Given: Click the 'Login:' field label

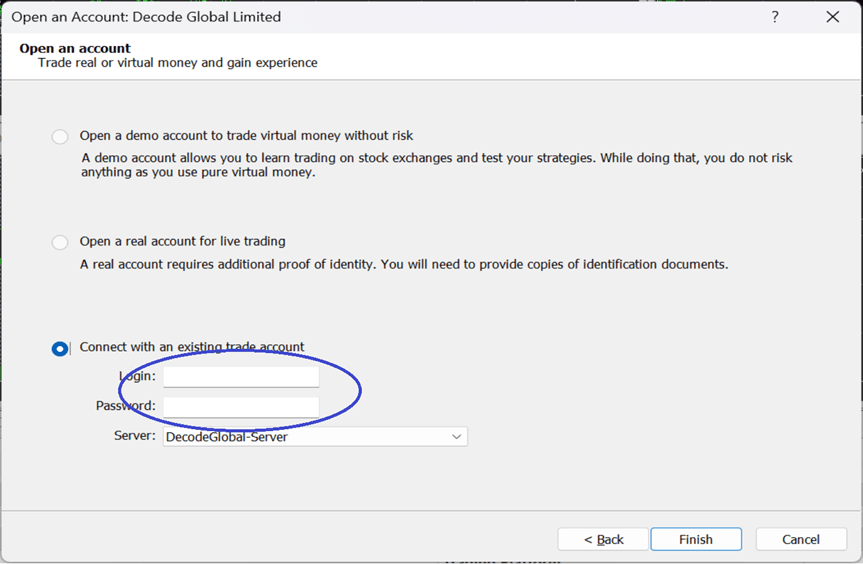Looking at the screenshot, I should tap(137, 376).
